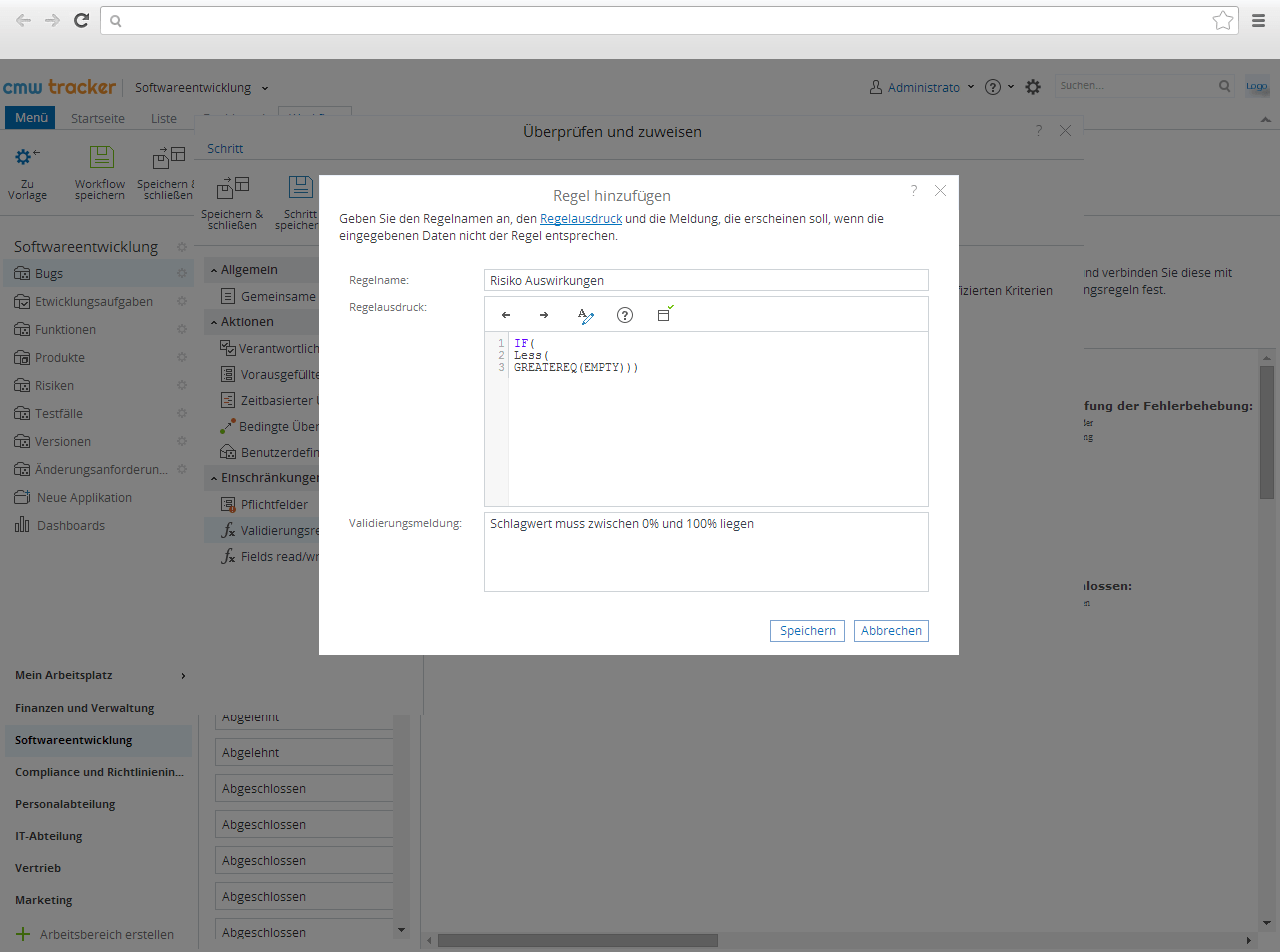1280x952 pixels.
Task: Follow the Regelausdruck link
Action: [x=581, y=218]
